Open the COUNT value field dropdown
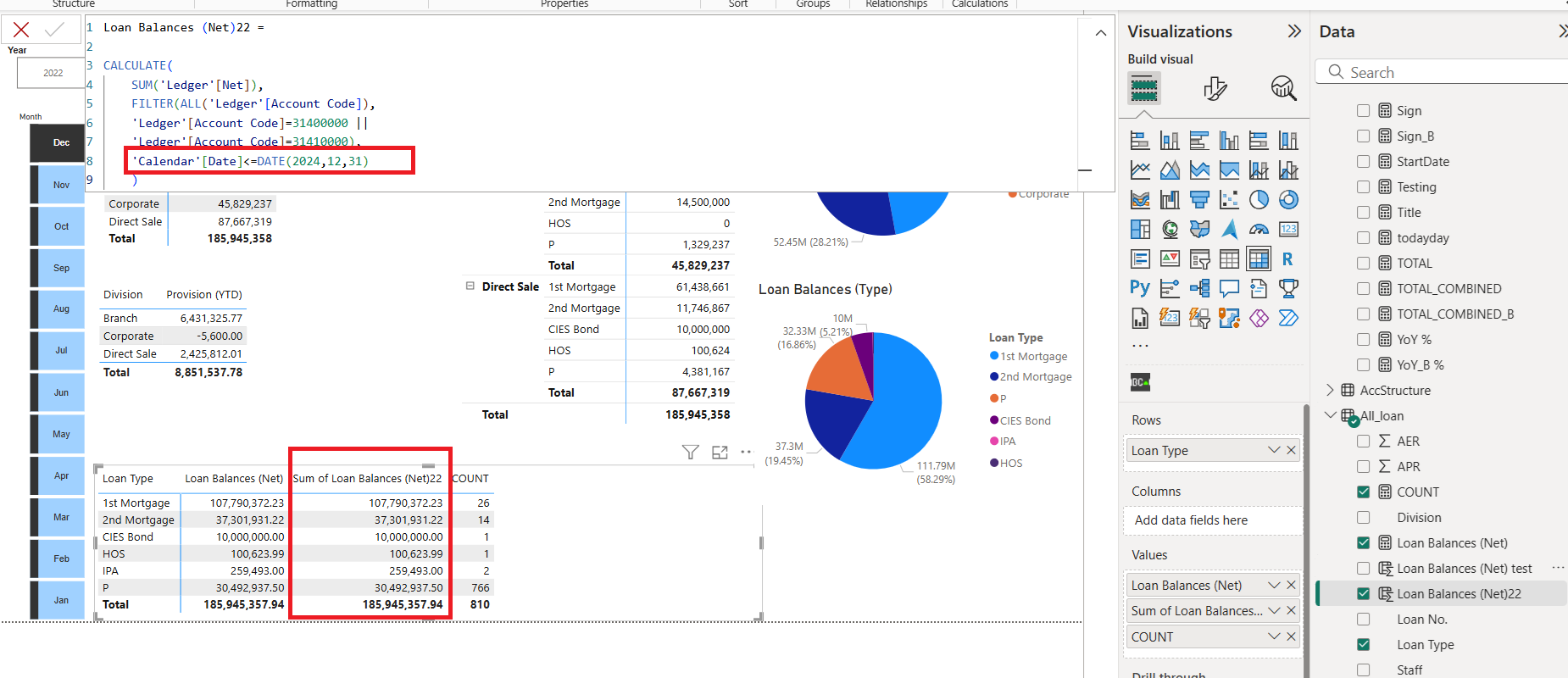Viewport: 1568px width, 678px height. (x=1273, y=636)
